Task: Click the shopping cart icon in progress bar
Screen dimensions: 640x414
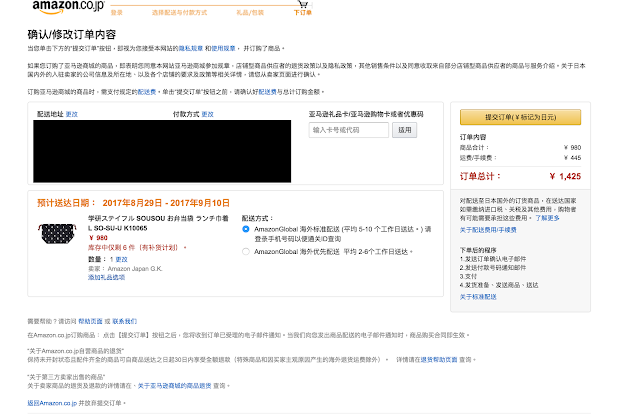Action: click(x=303, y=4)
